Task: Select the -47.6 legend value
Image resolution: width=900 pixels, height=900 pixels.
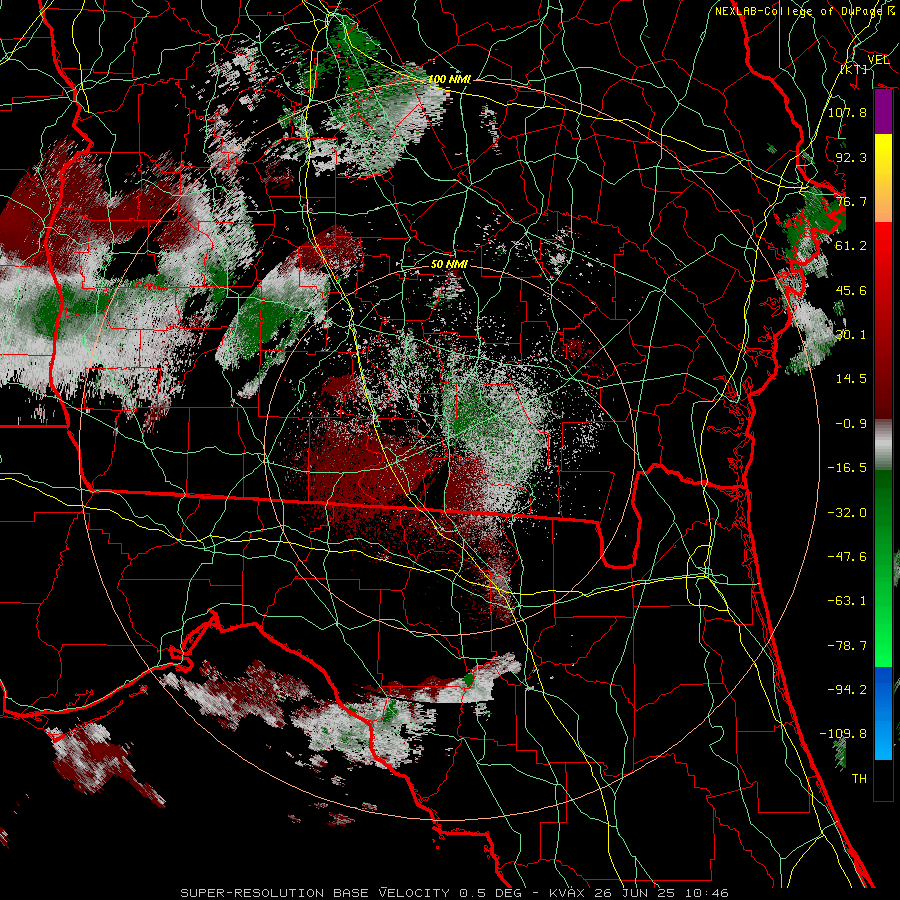Action: [x=847, y=557]
